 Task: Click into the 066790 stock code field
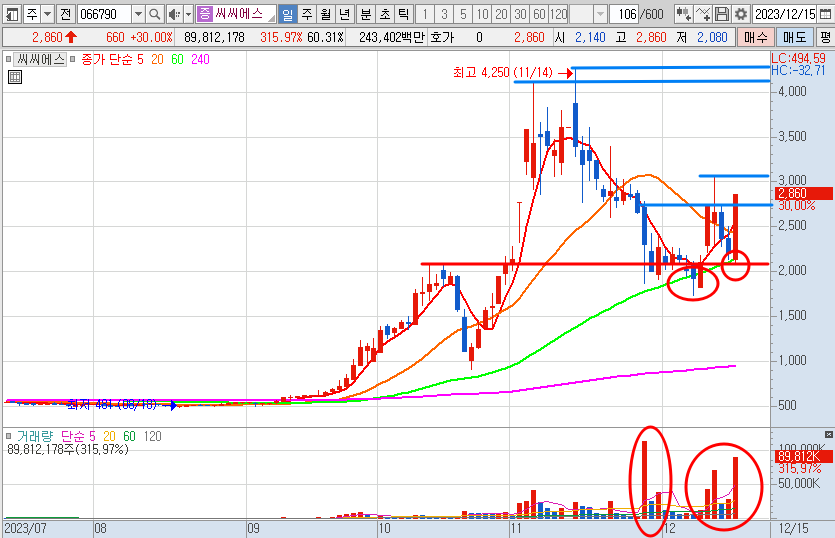pyautogui.click(x=104, y=14)
